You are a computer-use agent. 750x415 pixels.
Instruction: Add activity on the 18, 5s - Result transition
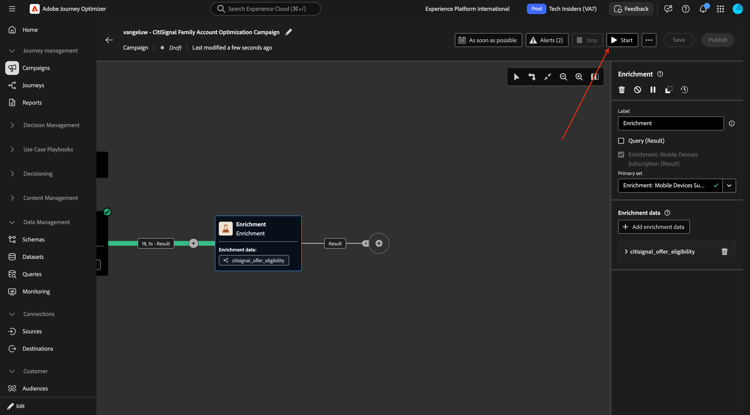(x=193, y=243)
